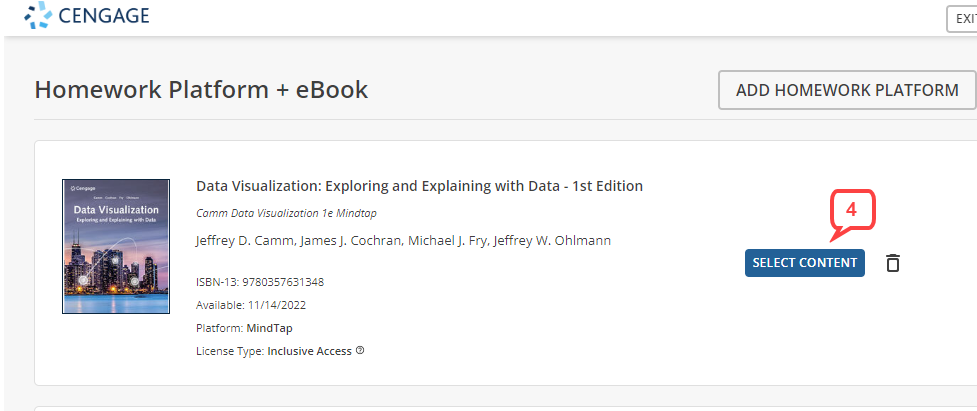Click ADD HOMEWORK PLATFORM button

pyautogui.click(x=847, y=90)
